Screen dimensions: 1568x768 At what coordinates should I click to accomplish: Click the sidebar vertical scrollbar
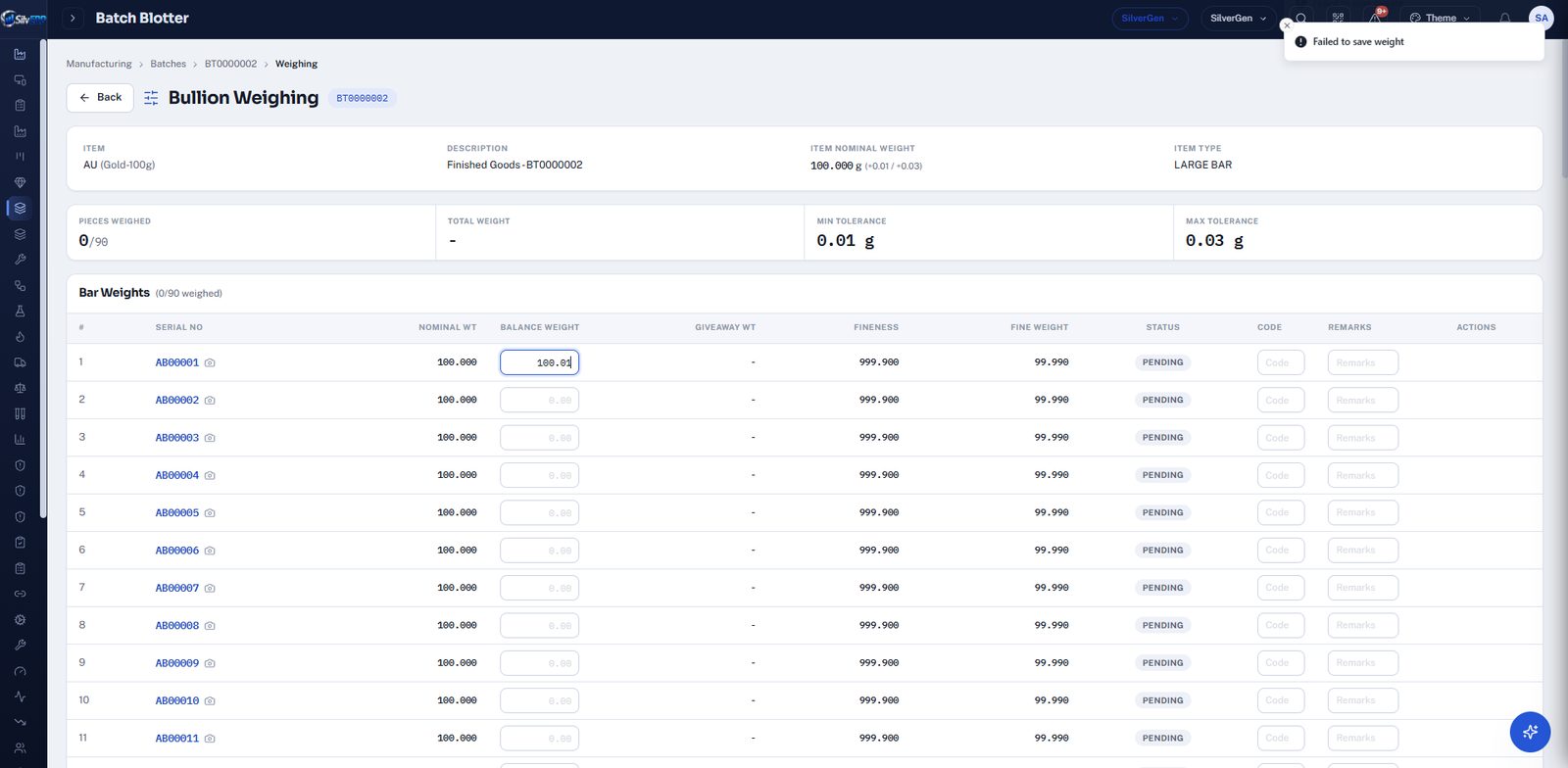43,279
